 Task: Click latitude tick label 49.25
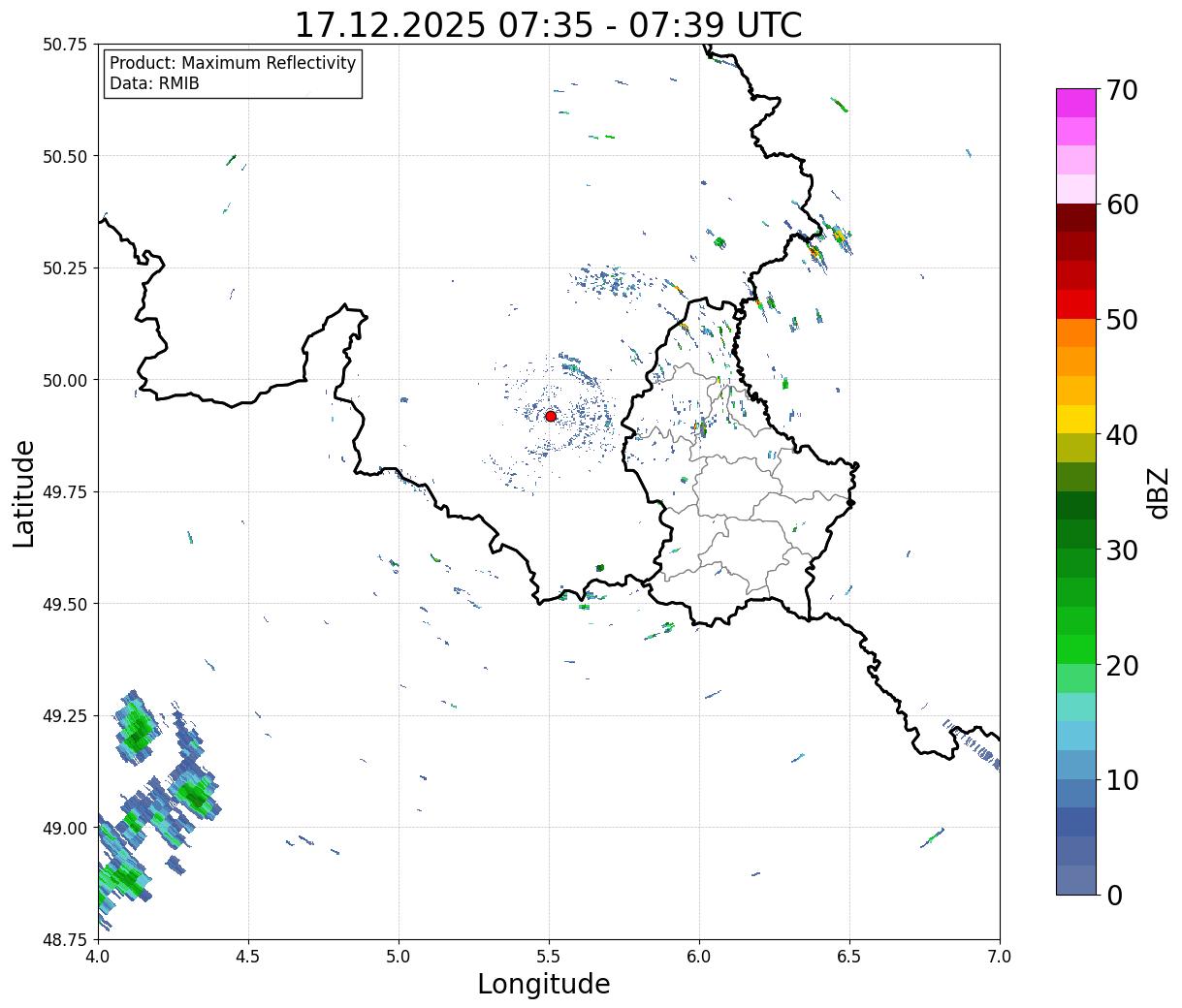[x=65, y=716]
